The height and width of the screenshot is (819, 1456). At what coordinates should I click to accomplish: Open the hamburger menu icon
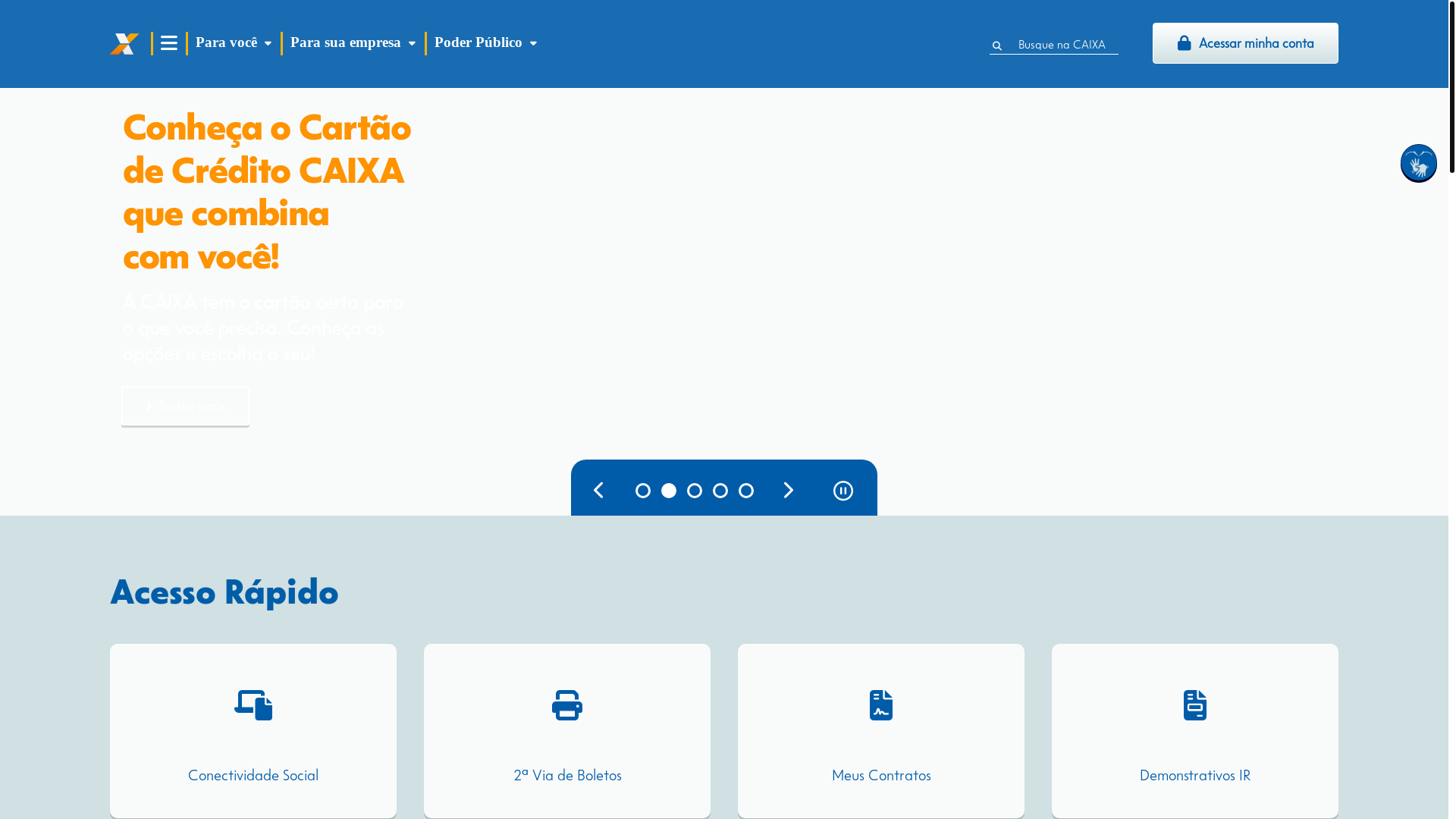(x=169, y=43)
